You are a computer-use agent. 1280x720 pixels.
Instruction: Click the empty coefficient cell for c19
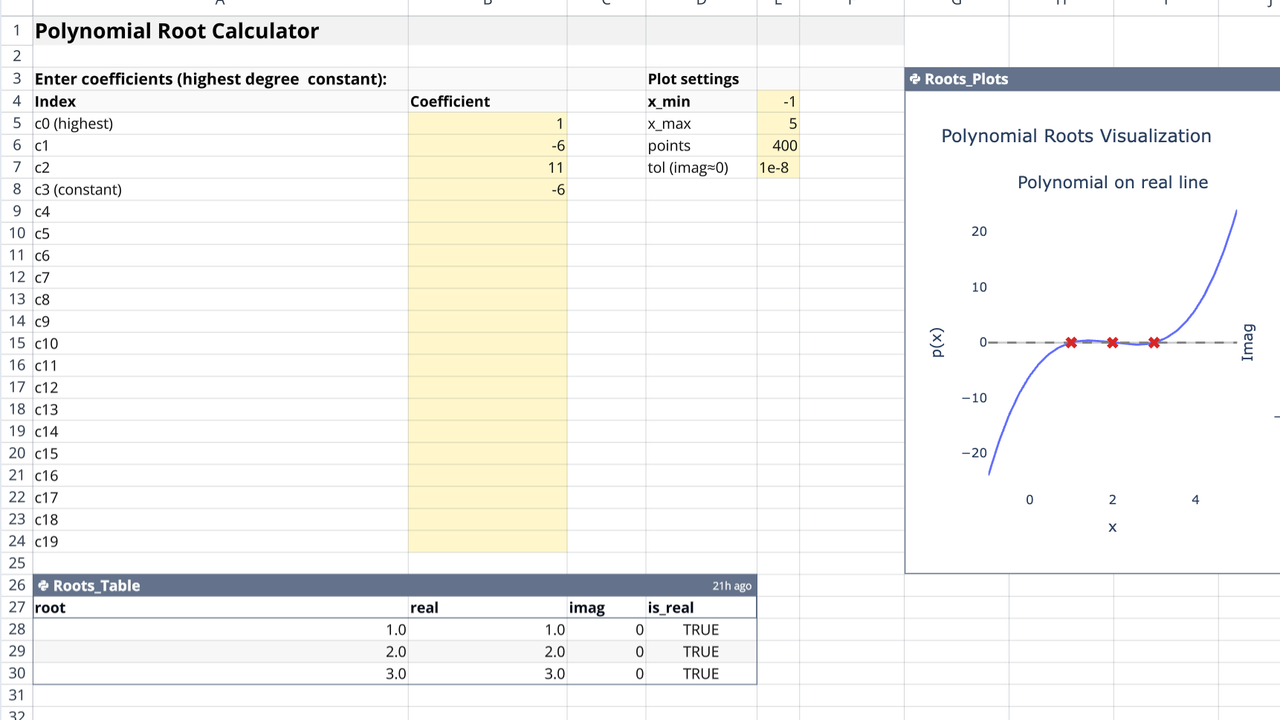click(x=488, y=542)
